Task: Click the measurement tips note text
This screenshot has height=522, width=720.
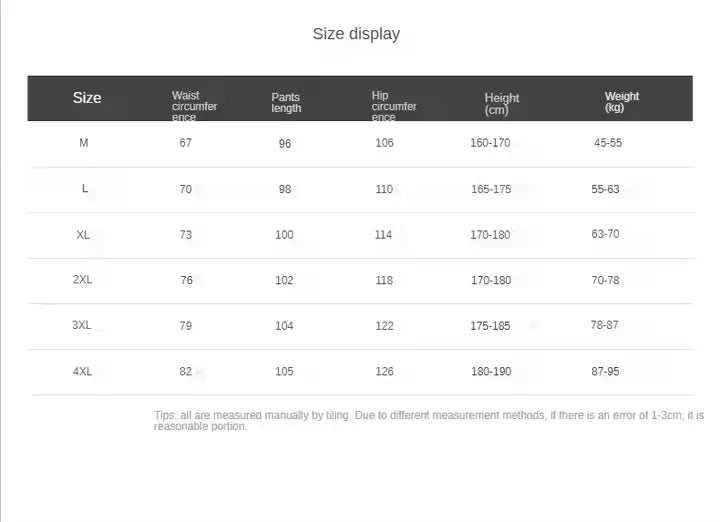Action: [x=428, y=420]
